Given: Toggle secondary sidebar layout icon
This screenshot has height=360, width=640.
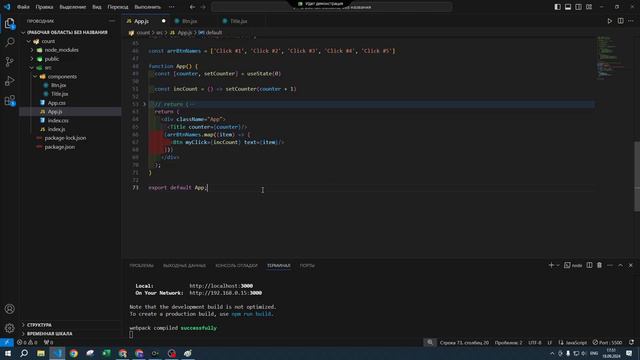Looking at the screenshot, I should point(578,7).
